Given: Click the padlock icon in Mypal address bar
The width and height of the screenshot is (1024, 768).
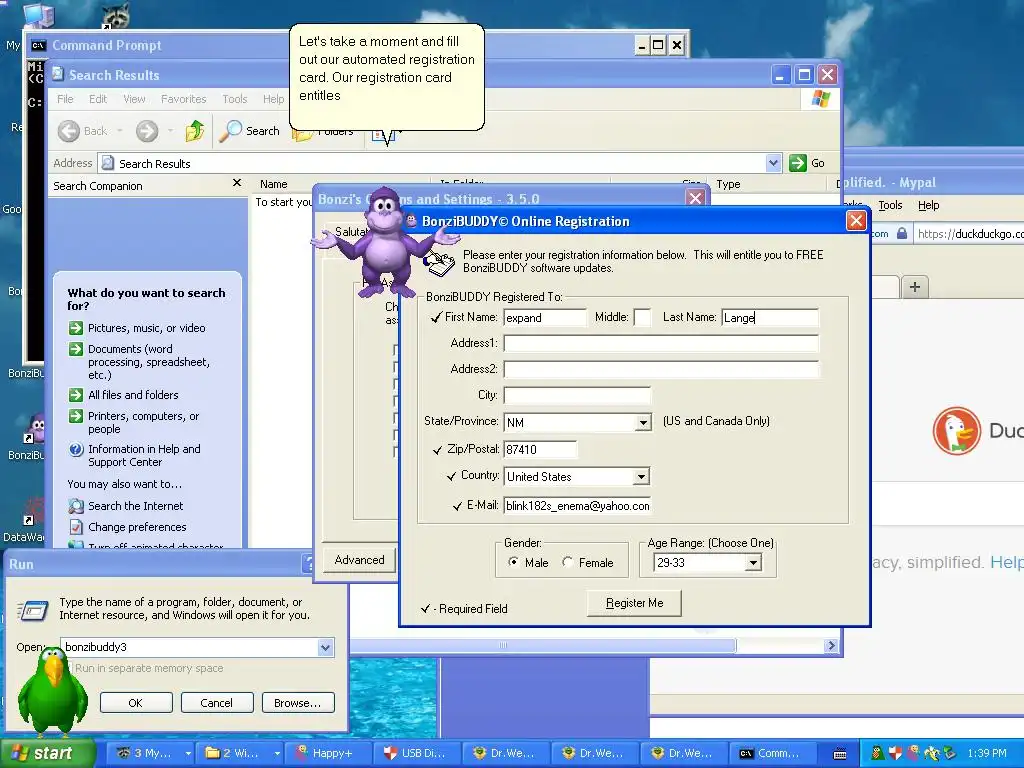Looking at the screenshot, I should click(902, 233).
